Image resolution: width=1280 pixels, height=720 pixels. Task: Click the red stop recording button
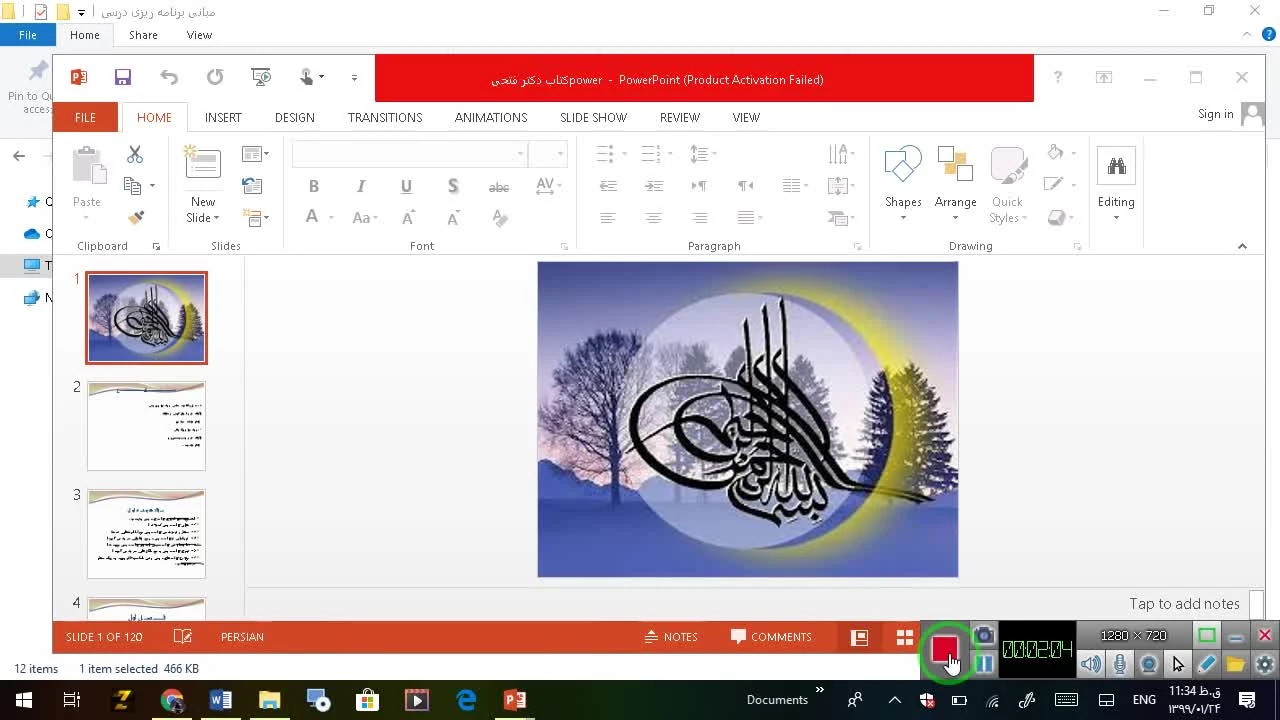(944, 650)
